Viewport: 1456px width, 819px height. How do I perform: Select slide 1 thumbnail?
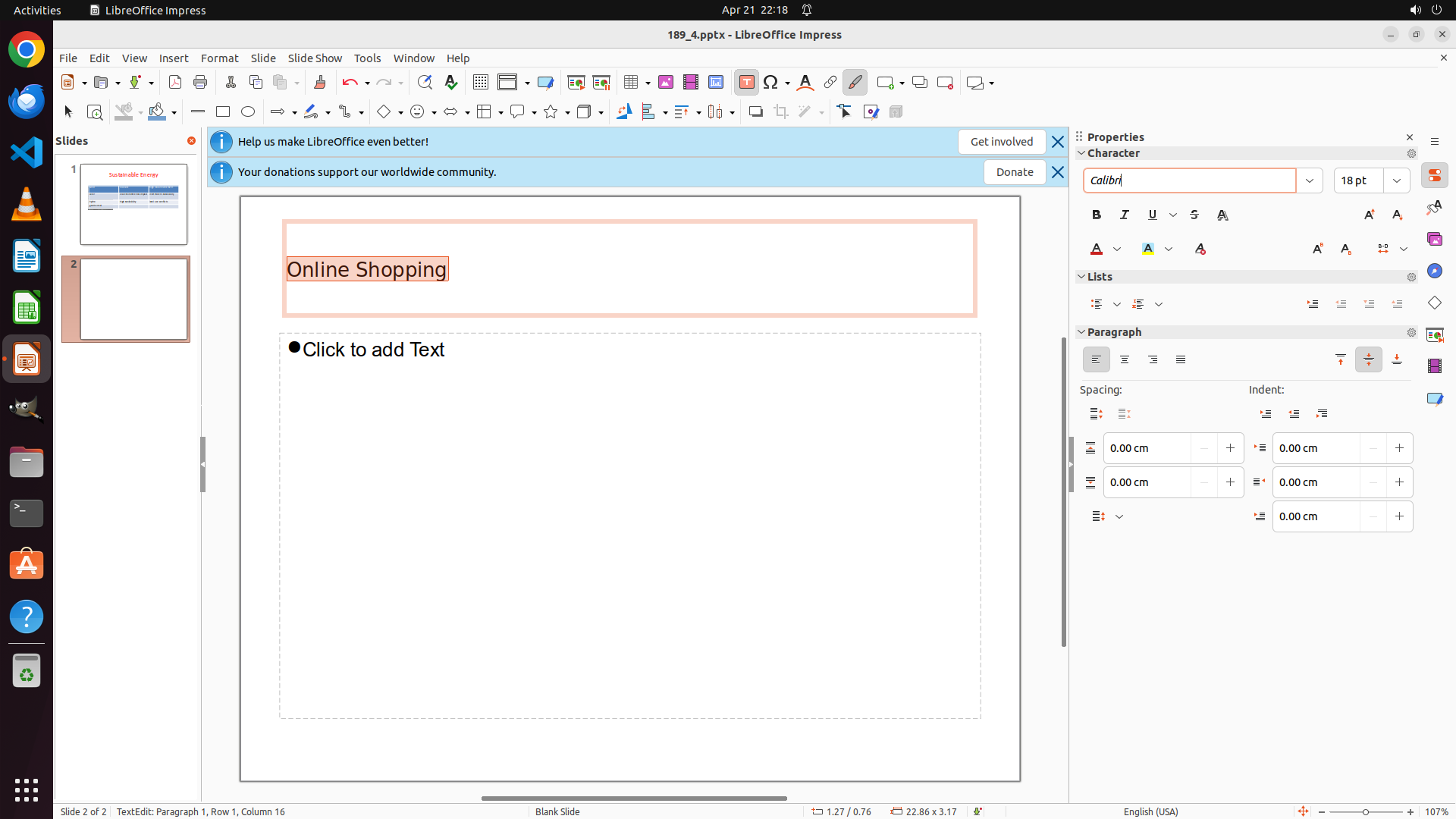point(133,204)
